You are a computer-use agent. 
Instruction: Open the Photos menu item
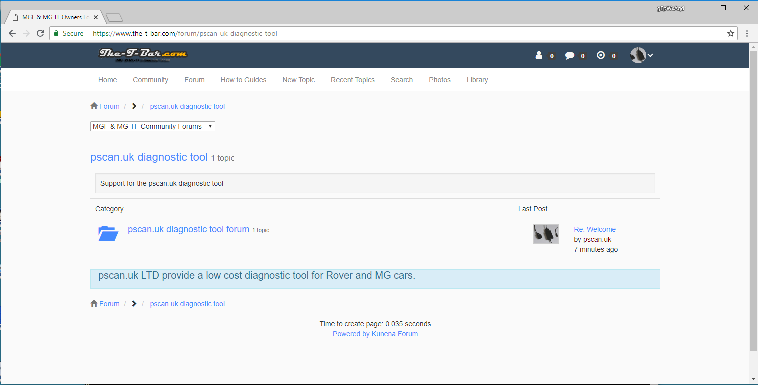click(439, 80)
